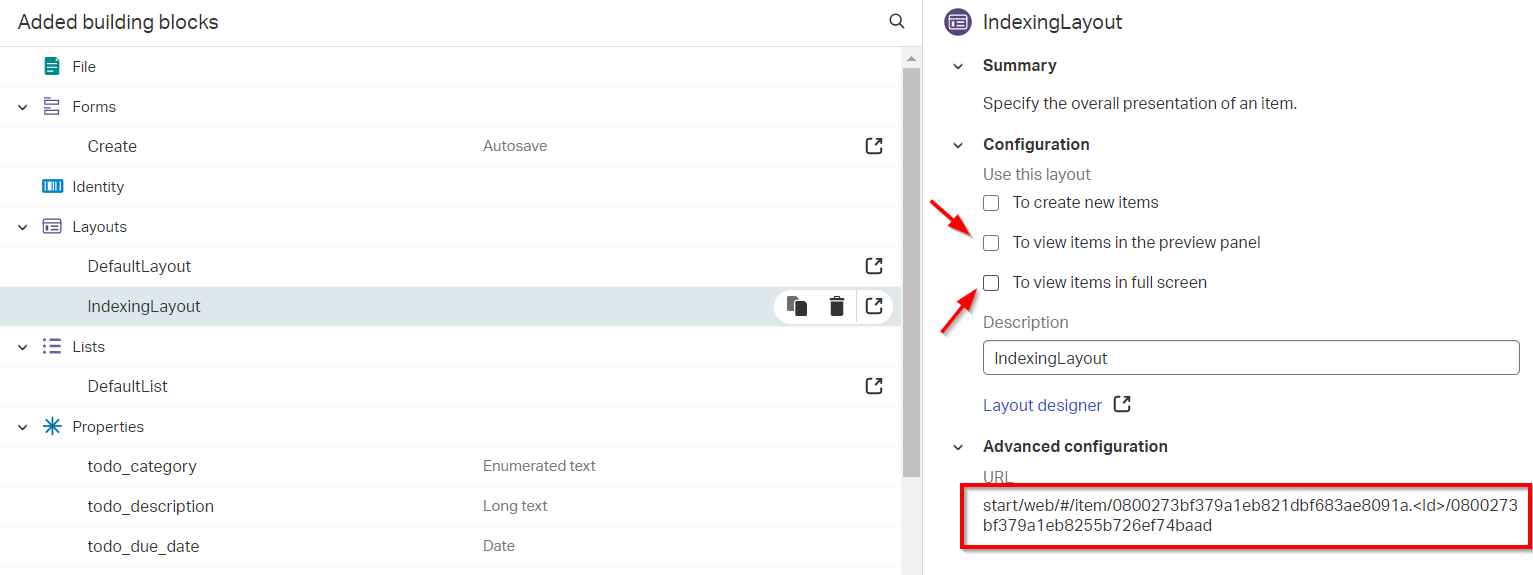Viewport: 1533px width, 575px height.
Task: Click the search icon in building blocks header
Action: pos(897,22)
